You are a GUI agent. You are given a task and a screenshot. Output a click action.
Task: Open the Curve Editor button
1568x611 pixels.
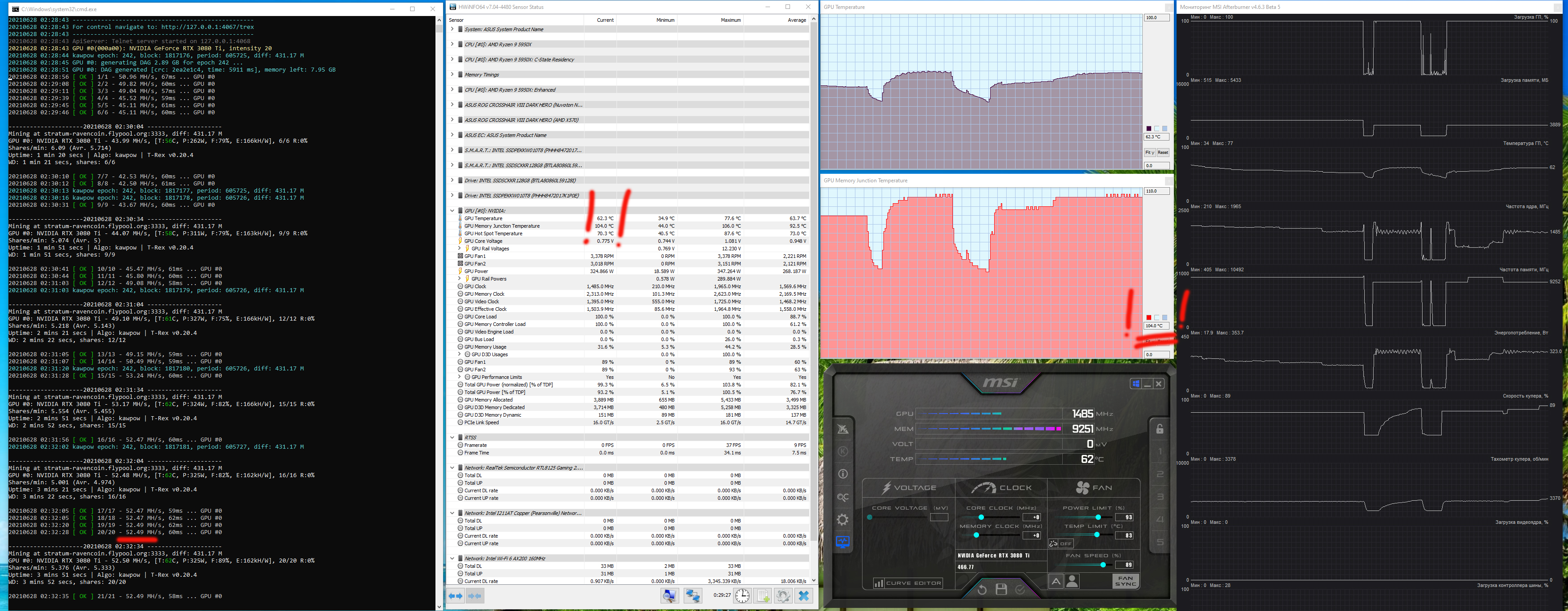click(907, 583)
